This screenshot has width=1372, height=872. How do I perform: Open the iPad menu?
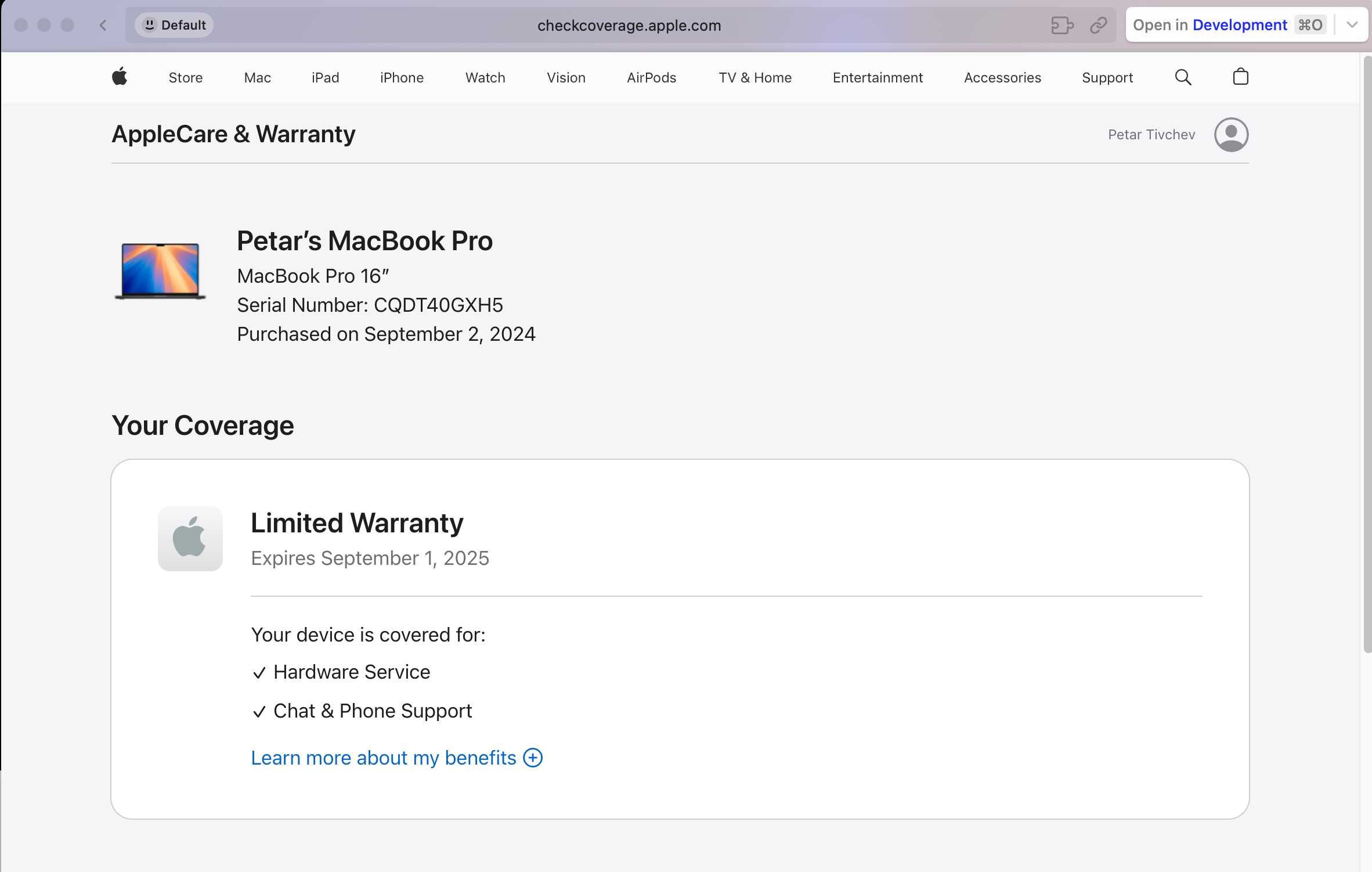326,77
